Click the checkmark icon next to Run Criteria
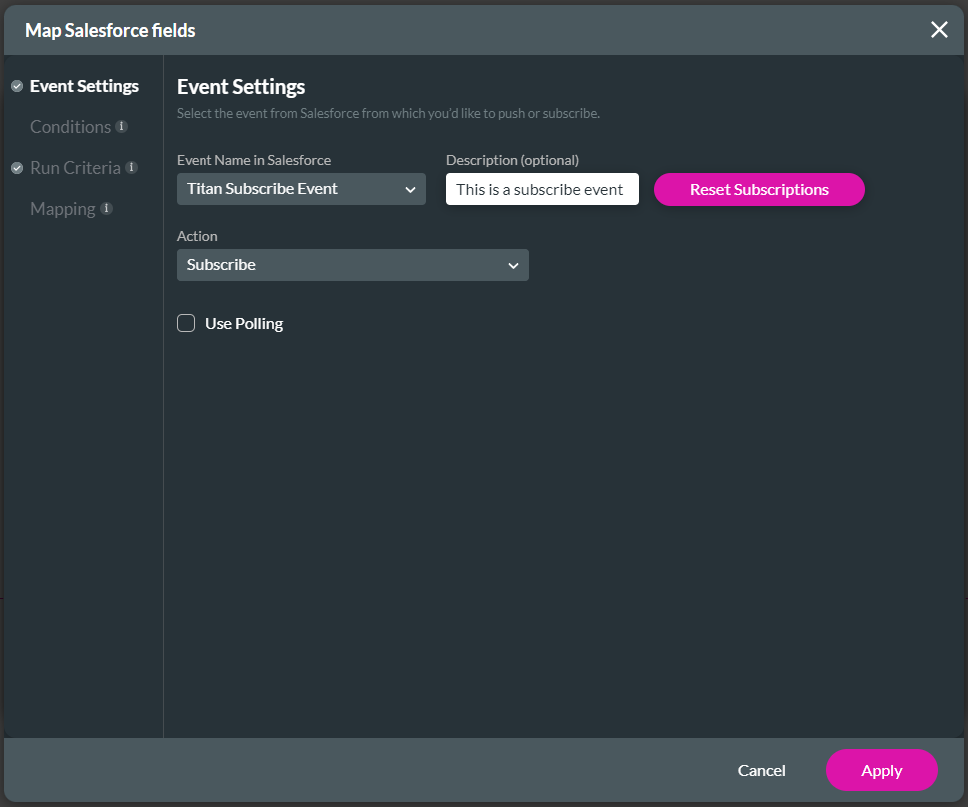This screenshot has height=807, width=968. pyautogui.click(x=16, y=168)
